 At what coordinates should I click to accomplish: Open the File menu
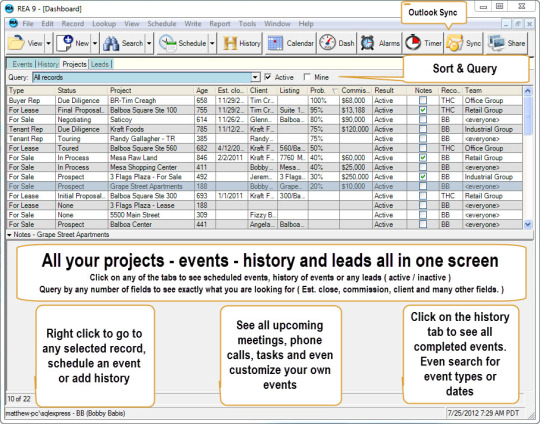point(28,24)
